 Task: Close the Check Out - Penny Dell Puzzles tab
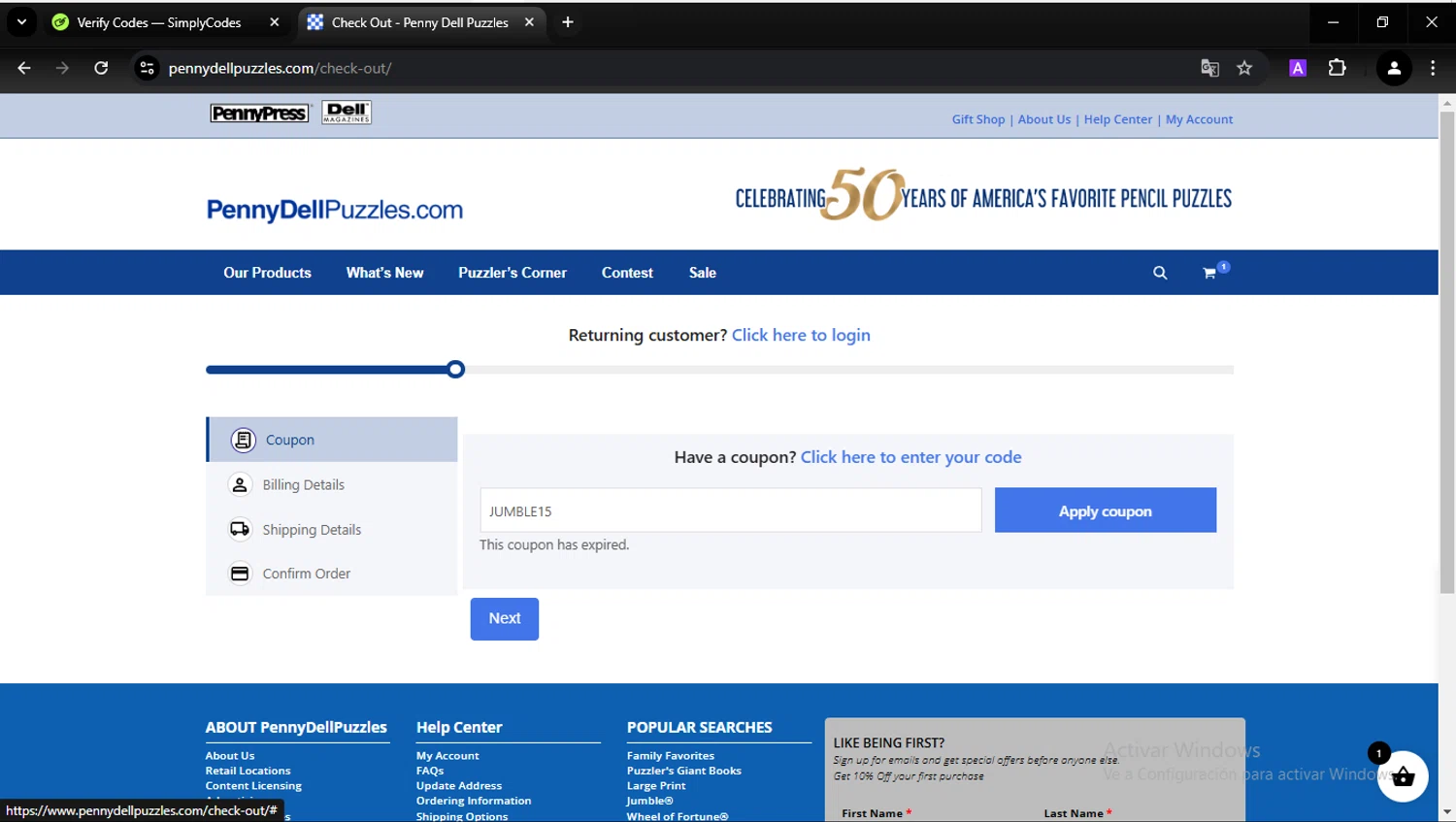(x=529, y=22)
